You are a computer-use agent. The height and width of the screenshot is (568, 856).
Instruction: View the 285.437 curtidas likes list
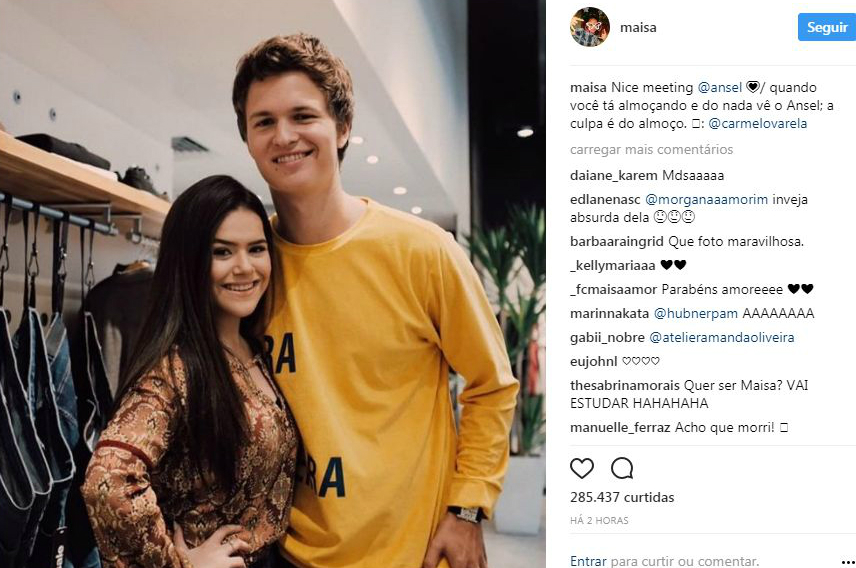click(622, 498)
